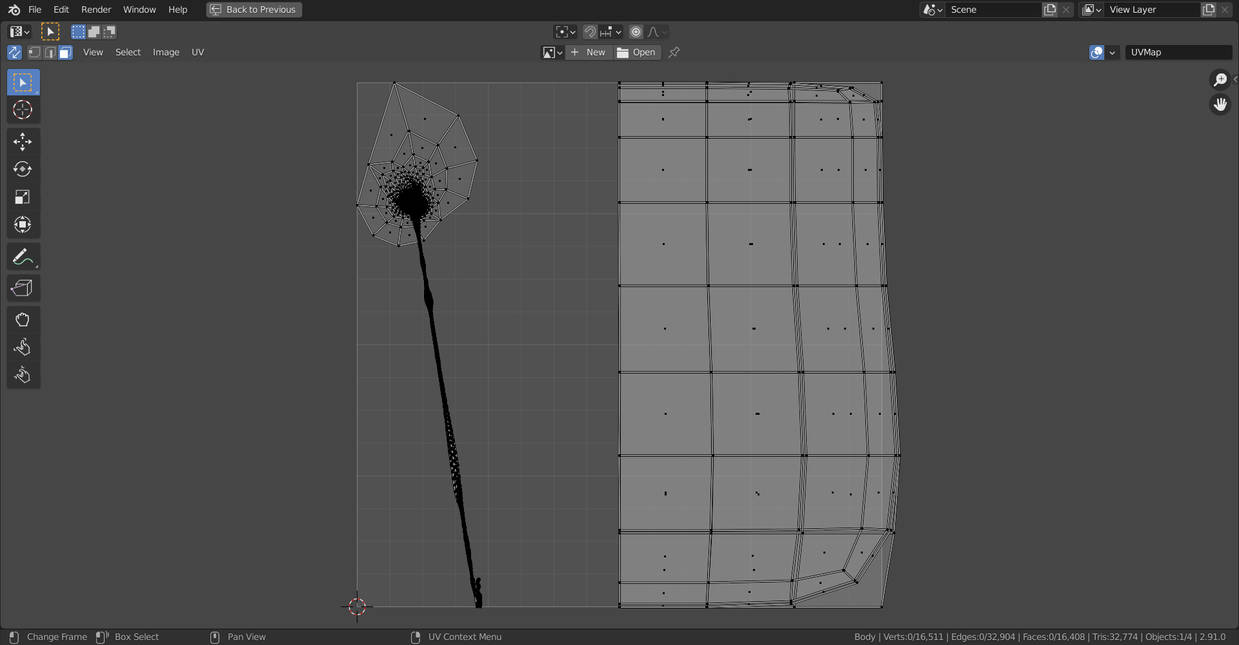Open the overlays dropdown arrow
This screenshot has width=1239, height=645.
pyautogui.click(x=1112, y=52)
